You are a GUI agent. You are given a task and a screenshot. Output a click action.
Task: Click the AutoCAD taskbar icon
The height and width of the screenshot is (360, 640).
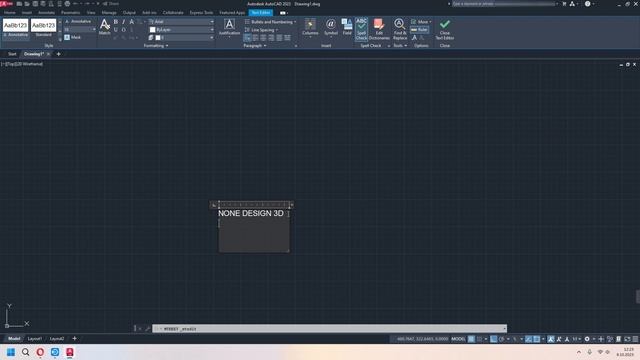(70, 352)
